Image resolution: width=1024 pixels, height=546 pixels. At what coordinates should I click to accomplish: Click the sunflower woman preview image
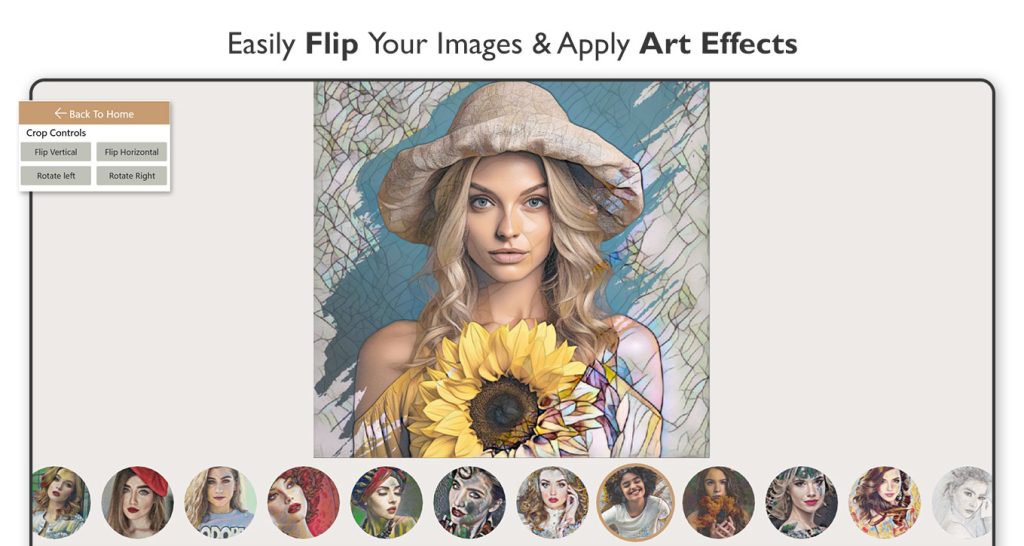click(511, 269)
